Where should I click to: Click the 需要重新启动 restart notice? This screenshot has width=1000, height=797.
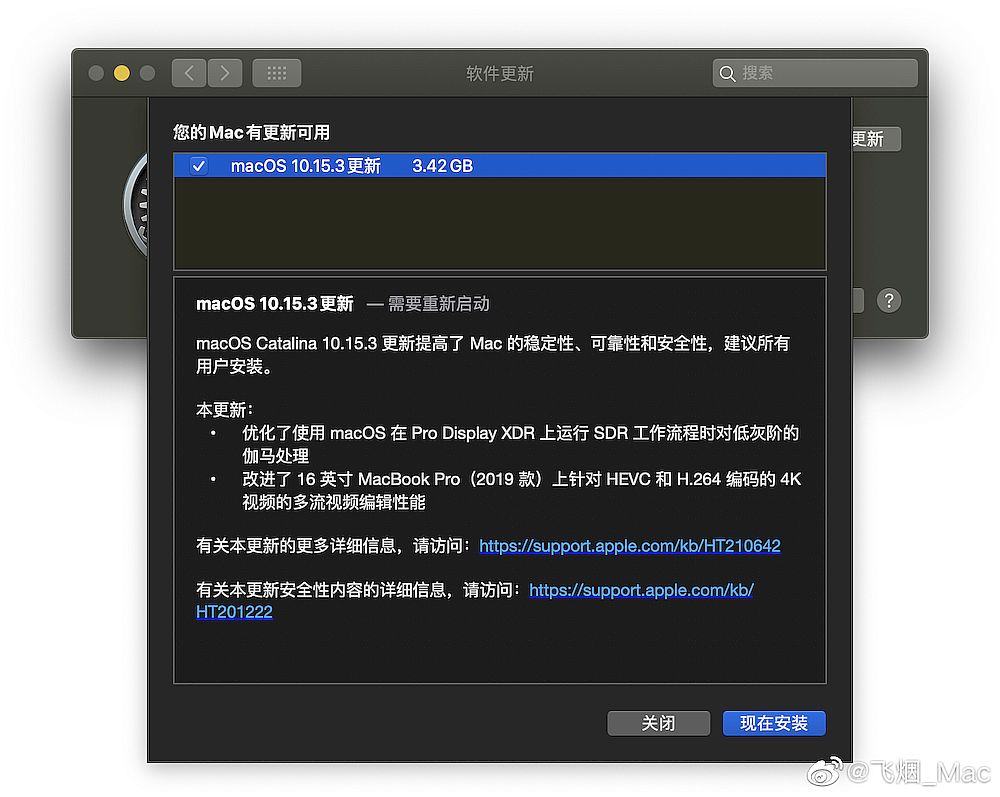(438, 303)
